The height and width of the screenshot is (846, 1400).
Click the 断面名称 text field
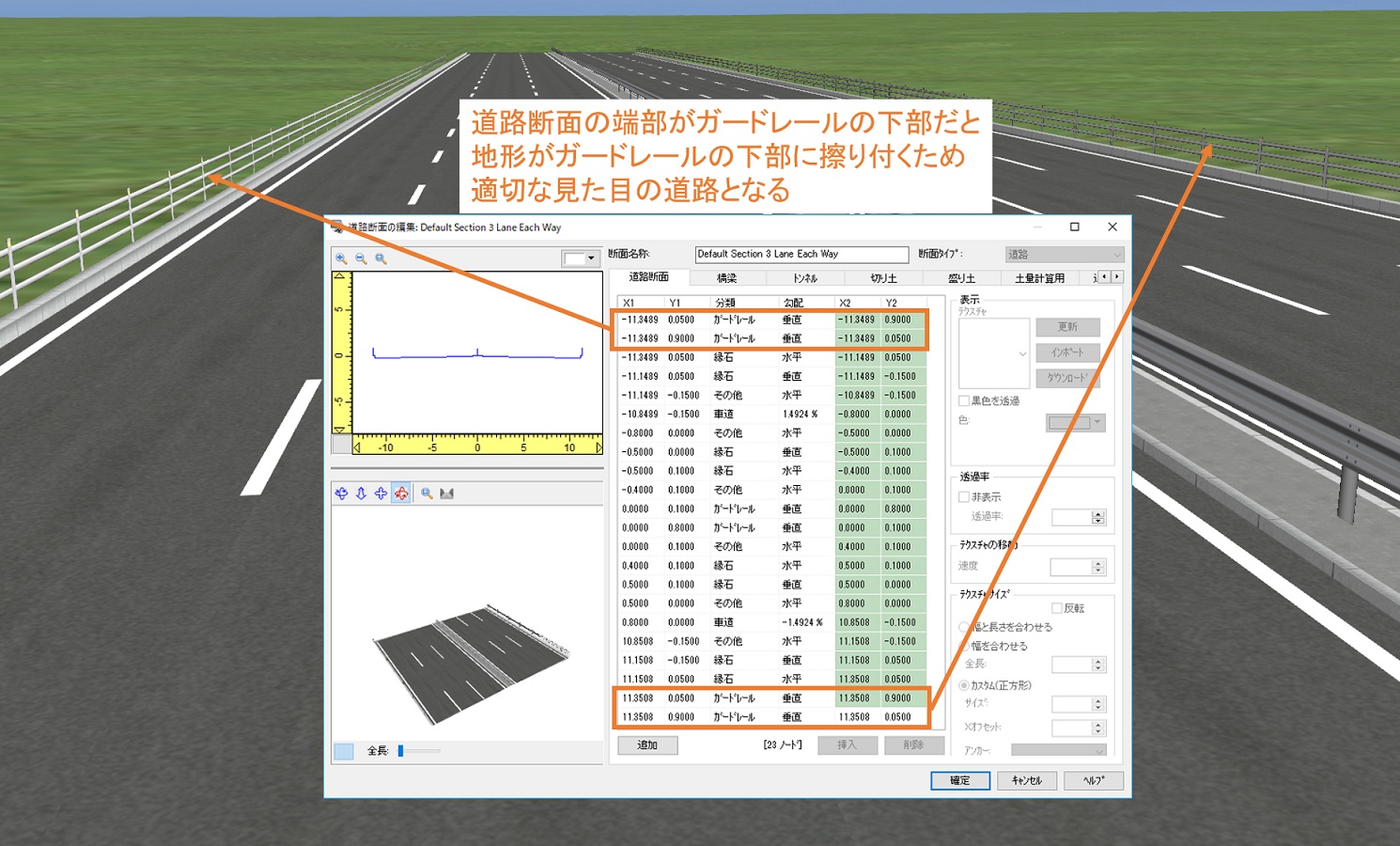[x=801, y=255]
